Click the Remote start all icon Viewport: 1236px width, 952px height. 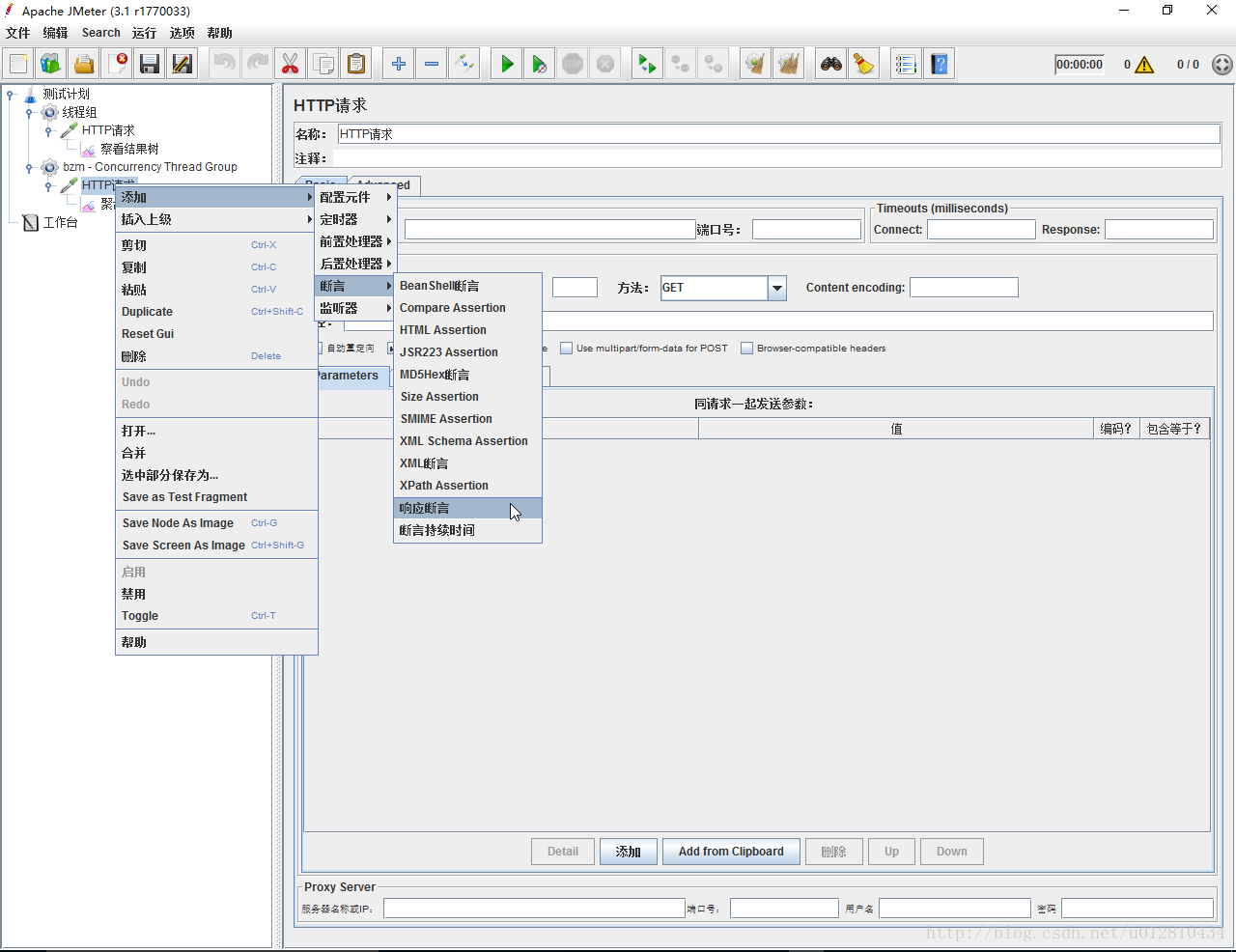coord(646,64)
